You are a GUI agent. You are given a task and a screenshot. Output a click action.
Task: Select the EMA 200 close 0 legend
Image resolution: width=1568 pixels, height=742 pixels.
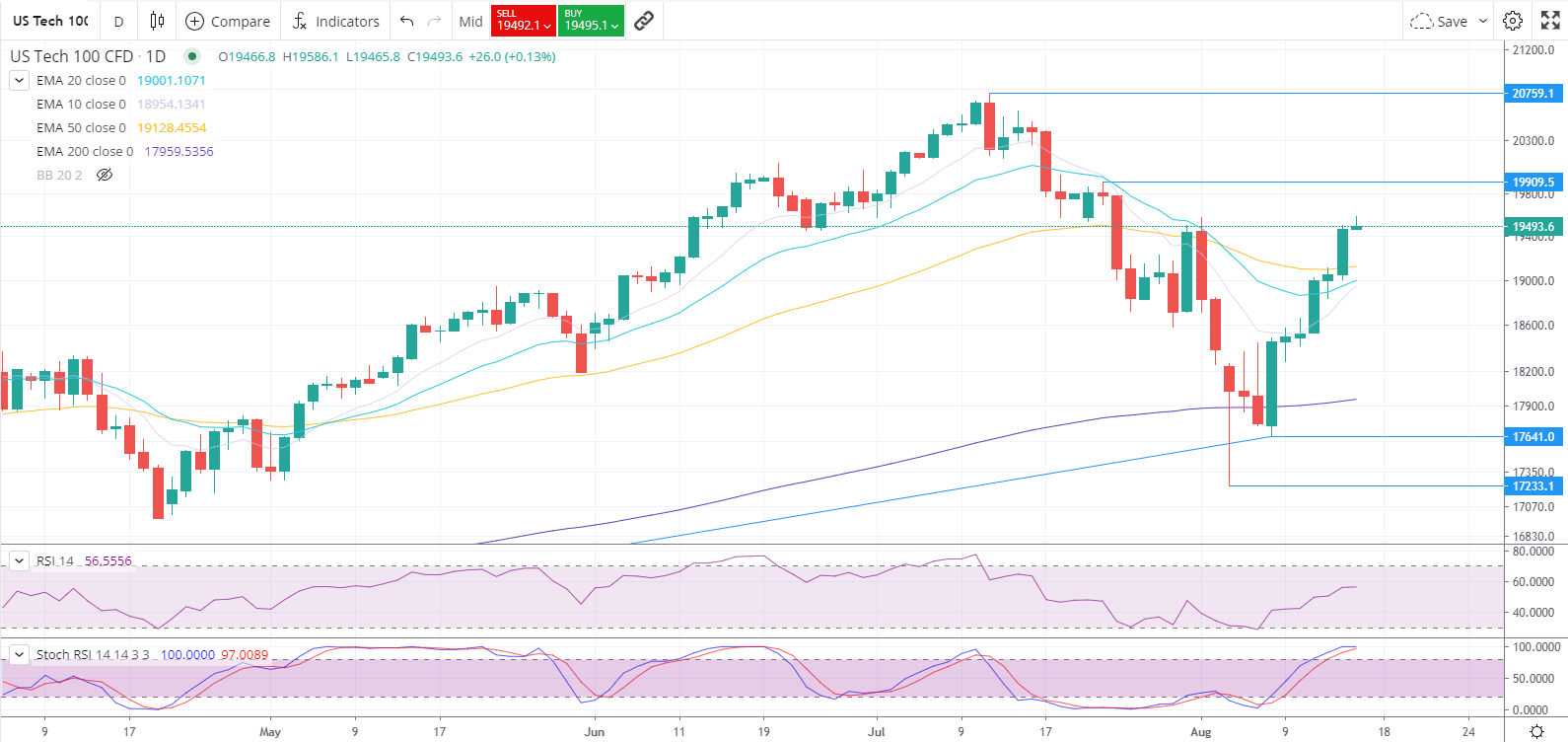[85, 151]
